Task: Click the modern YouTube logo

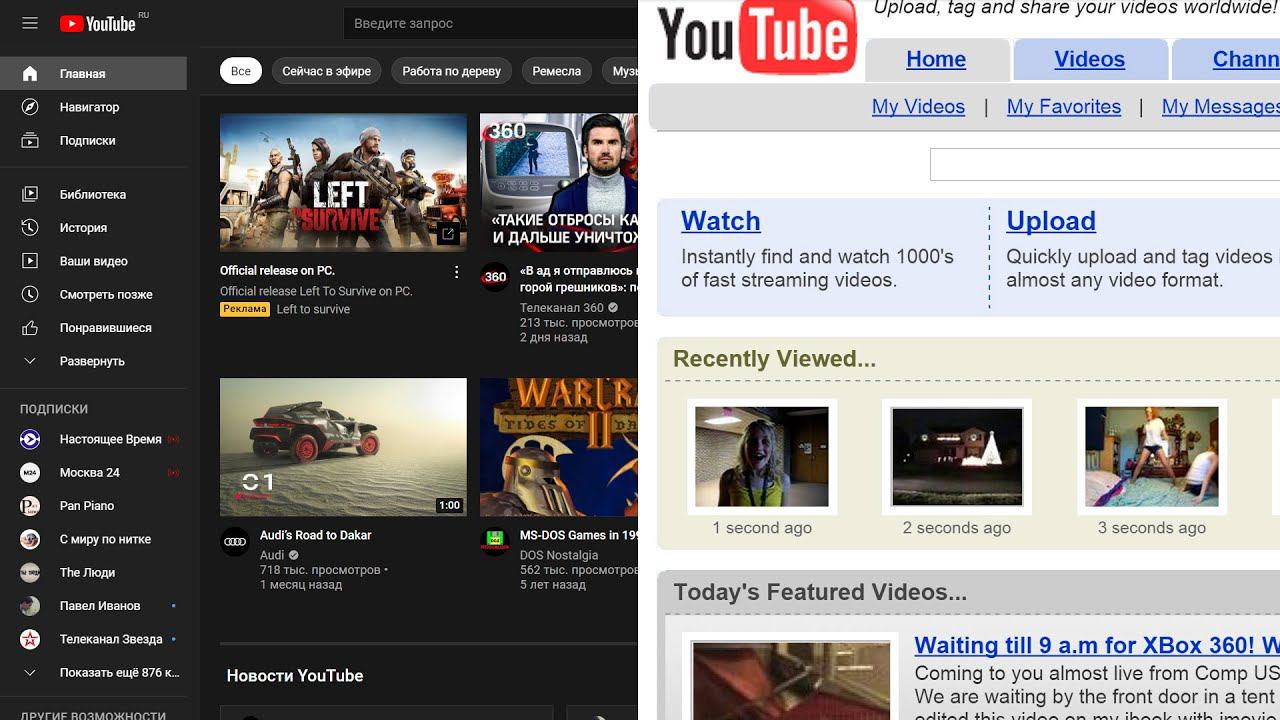Action: [x=97, y=23]
